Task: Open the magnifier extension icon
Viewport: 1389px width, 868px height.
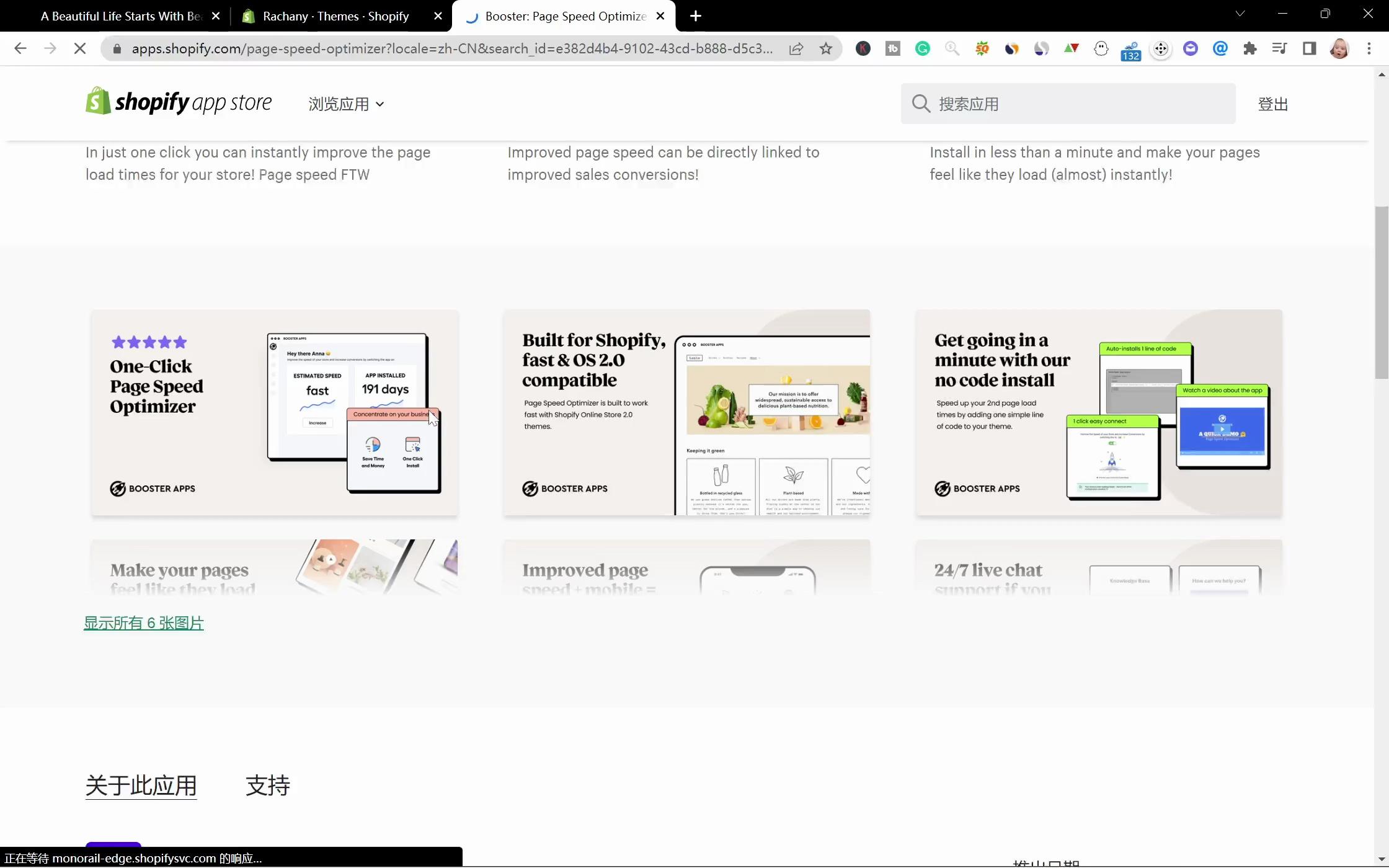Action: (952, 48)
